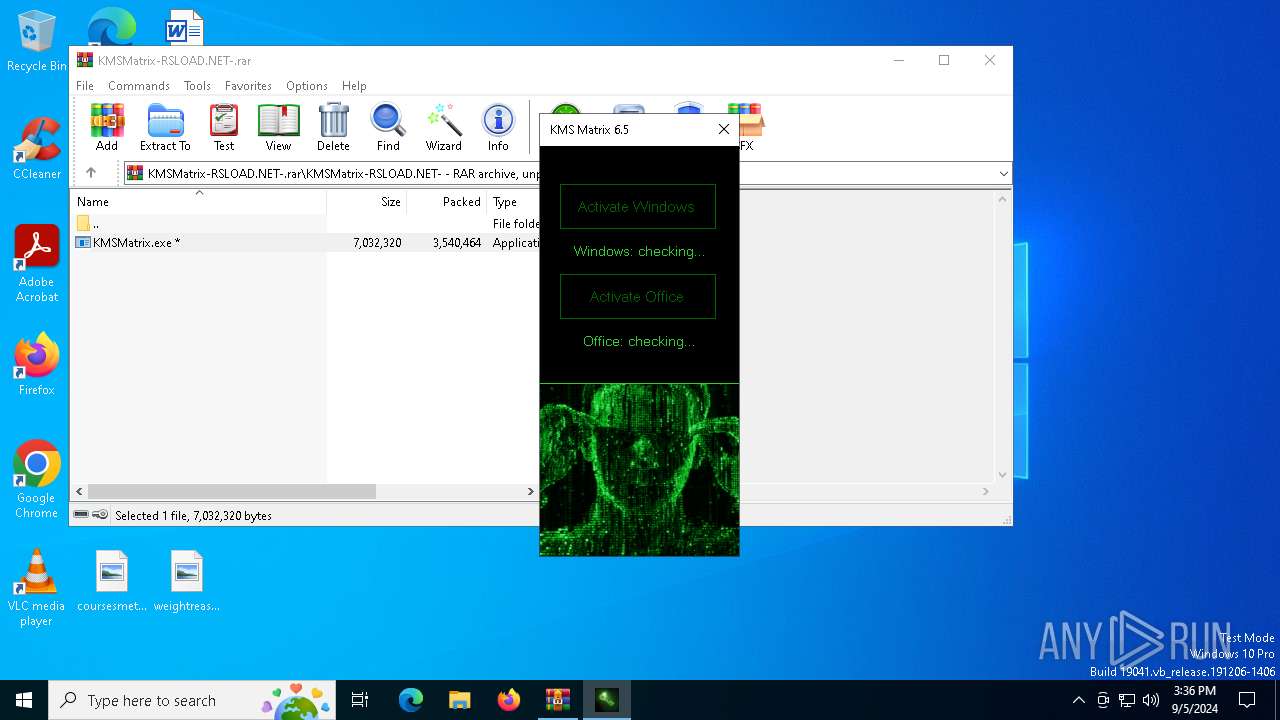Click the Word document desktop icon
The height and width of the screenshot is (720, 1280).
point(184,27)
